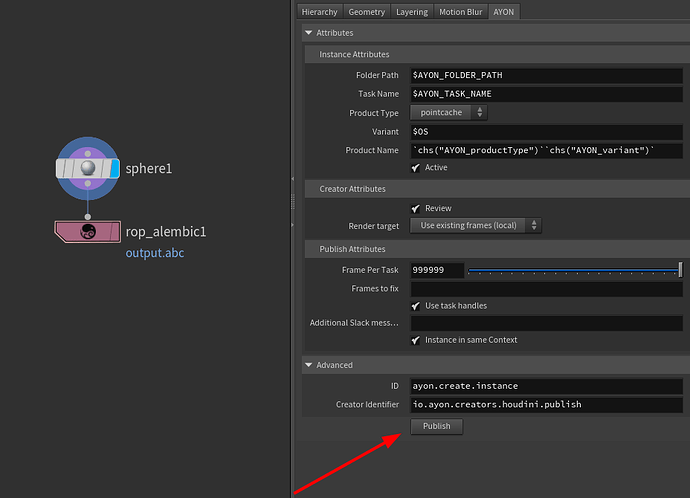Uncheck Use task handles
Screen dimensions: 690x498
point(416,305)
